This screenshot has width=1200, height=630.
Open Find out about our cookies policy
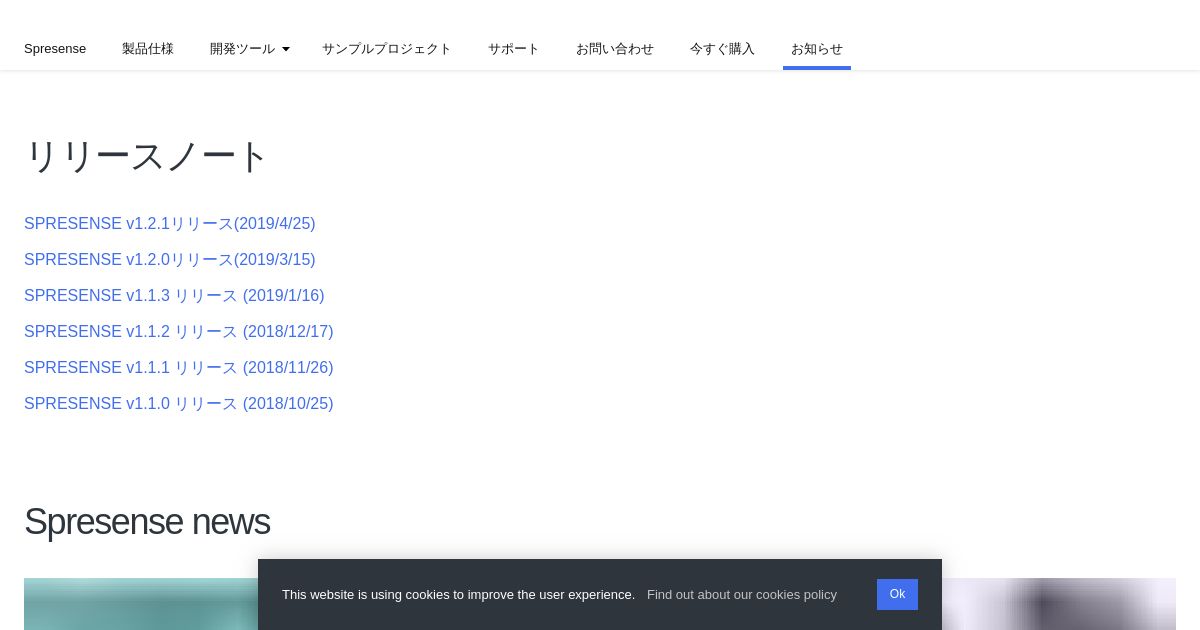point(742,594)
